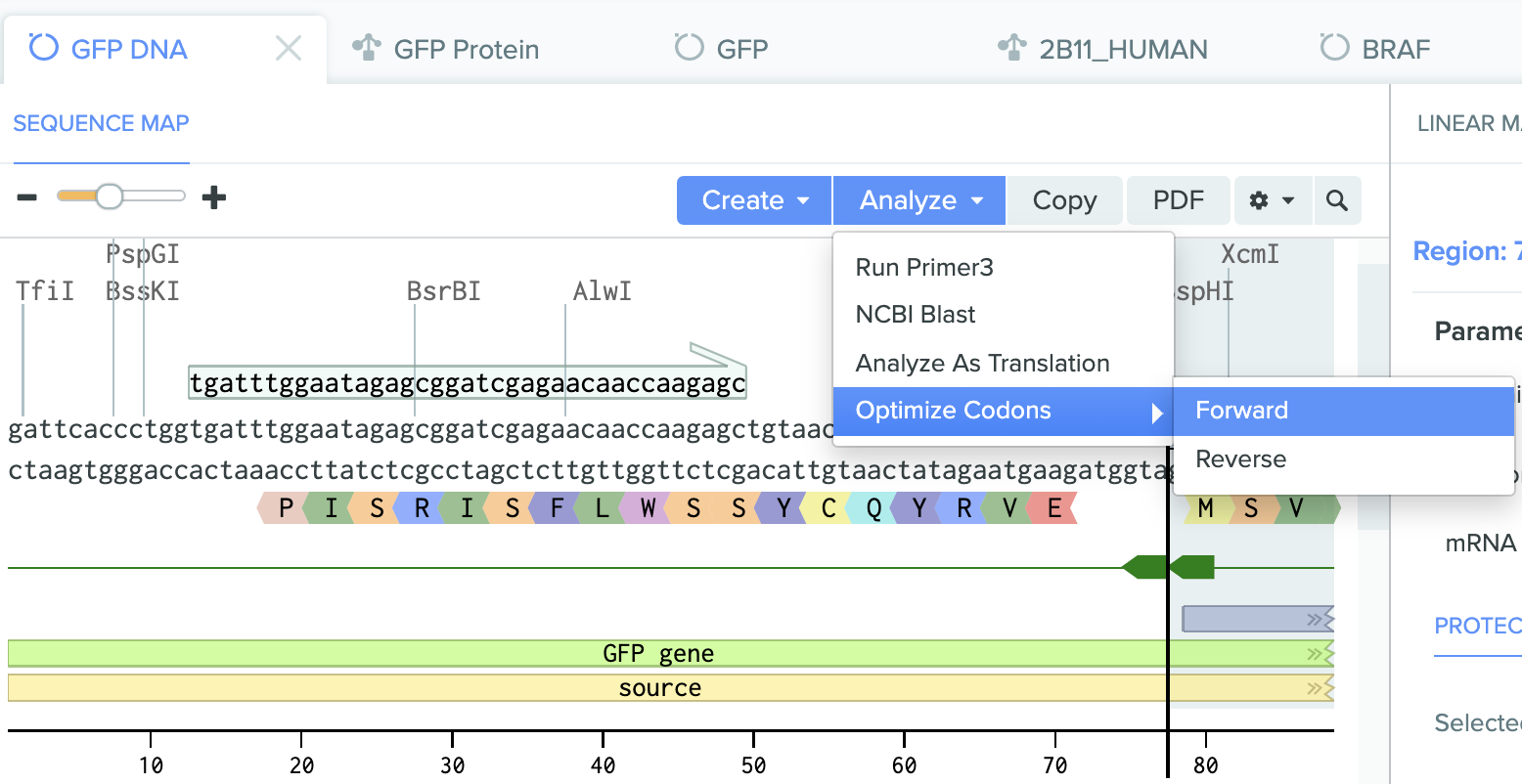Click the circular icon on the BRAF tab
The image size is (1522, 784).
pos(1334,47)
